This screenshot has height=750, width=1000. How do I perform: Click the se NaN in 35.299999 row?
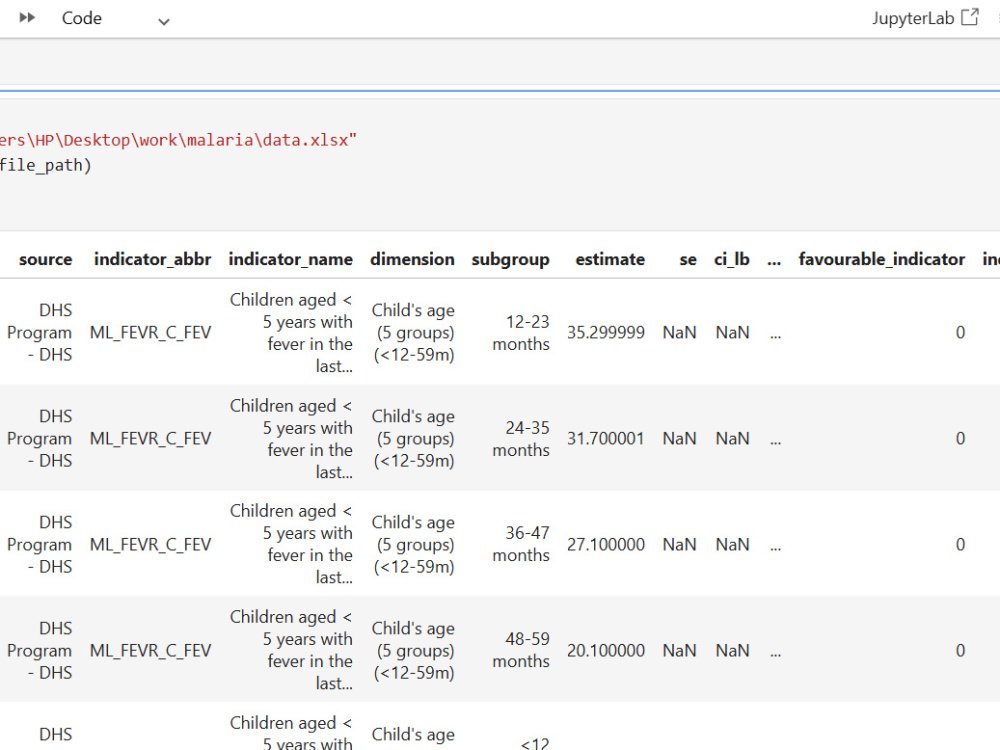click(x=679, y=333)
